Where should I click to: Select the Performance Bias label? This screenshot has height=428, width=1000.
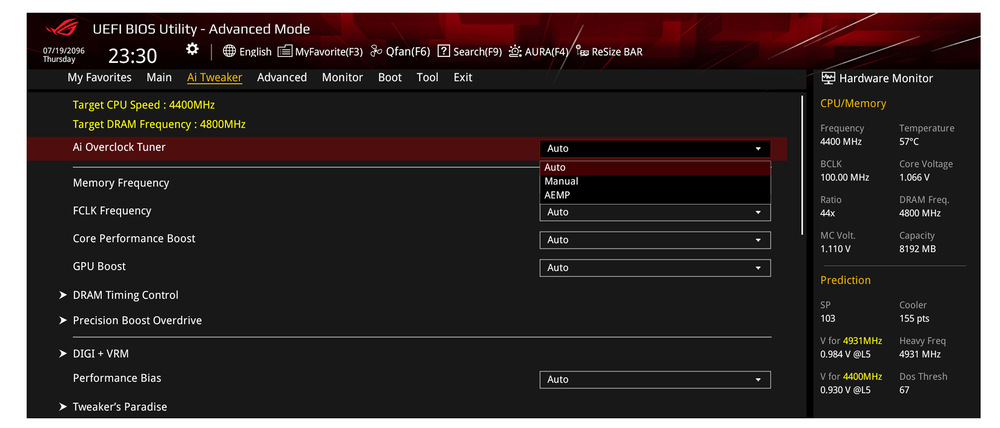117,378
